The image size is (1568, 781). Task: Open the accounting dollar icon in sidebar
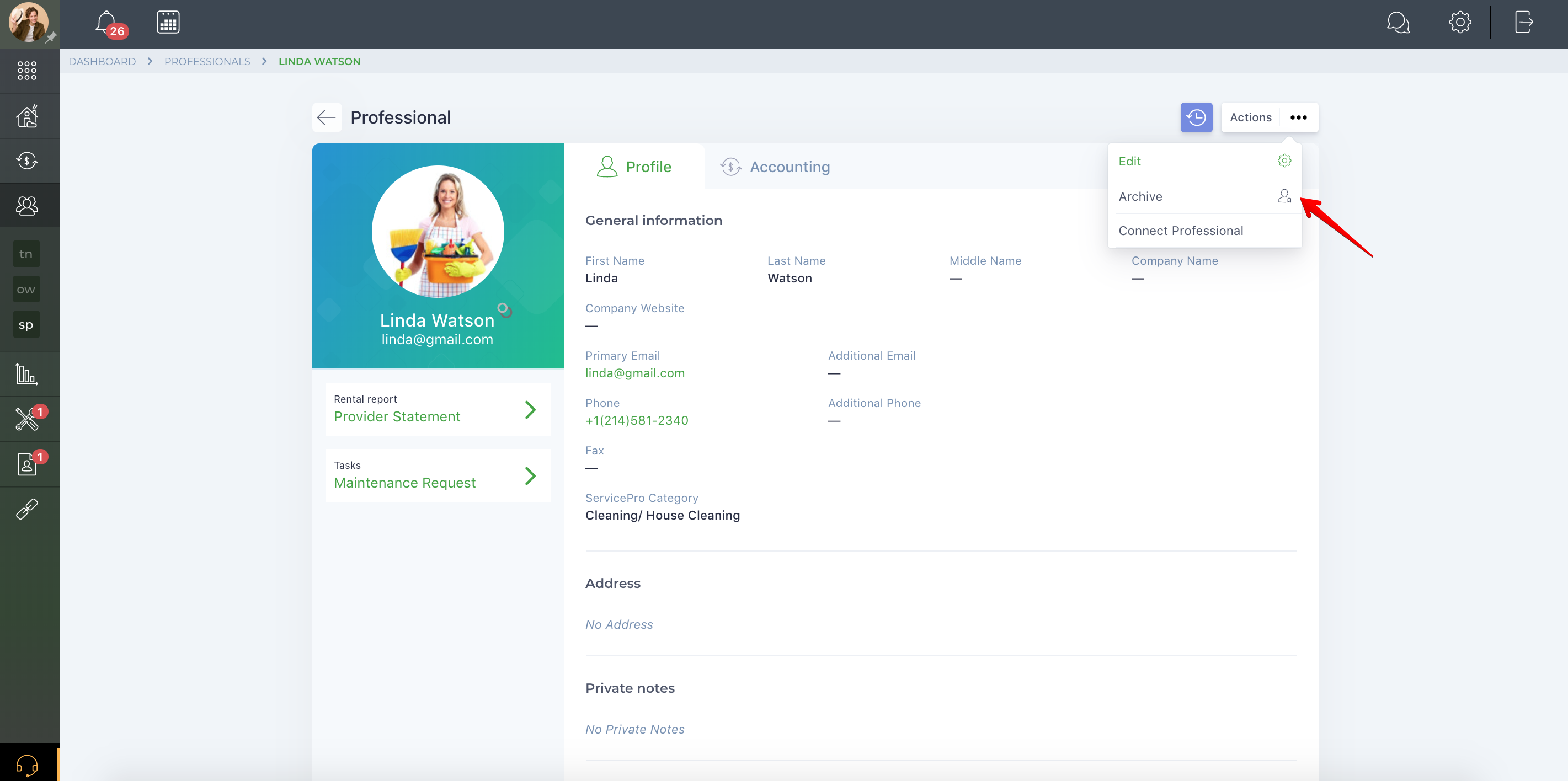coord(27,161)
